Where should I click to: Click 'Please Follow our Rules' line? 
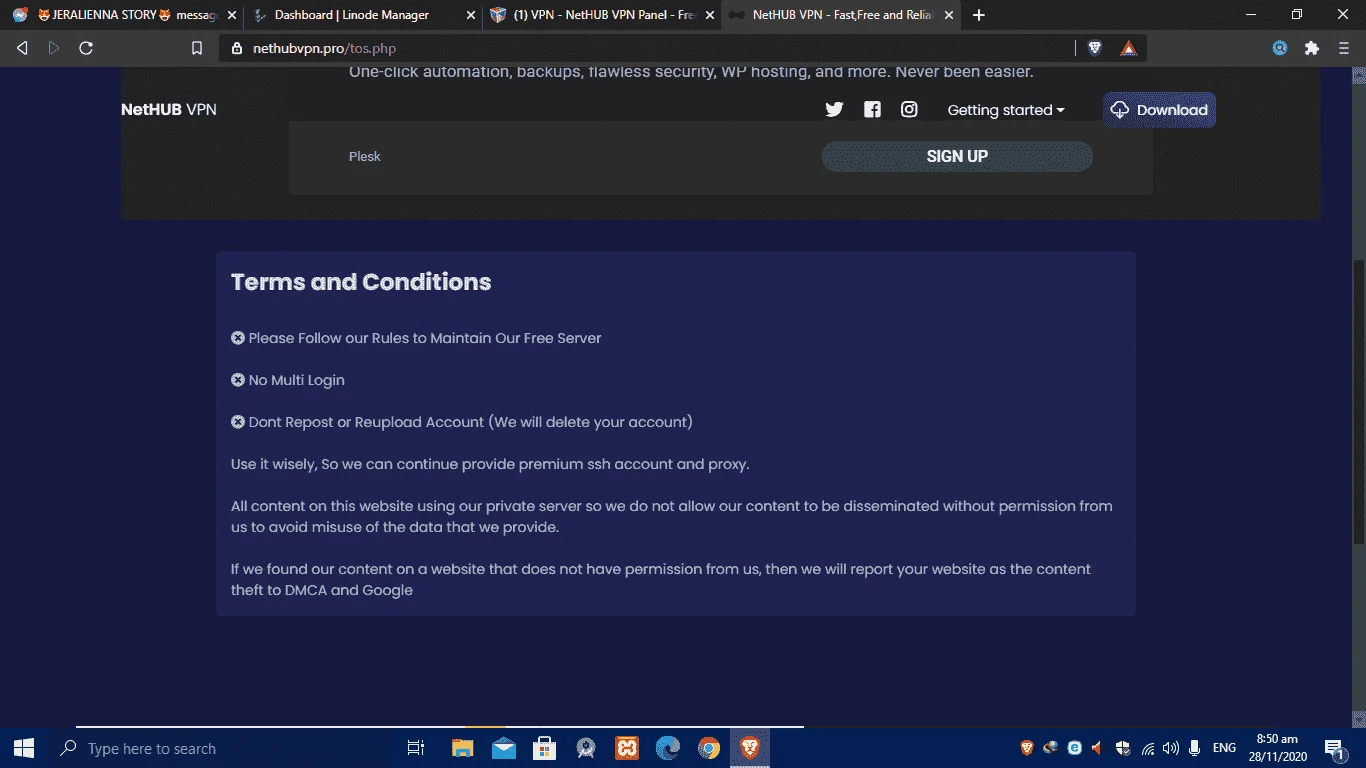425,338
